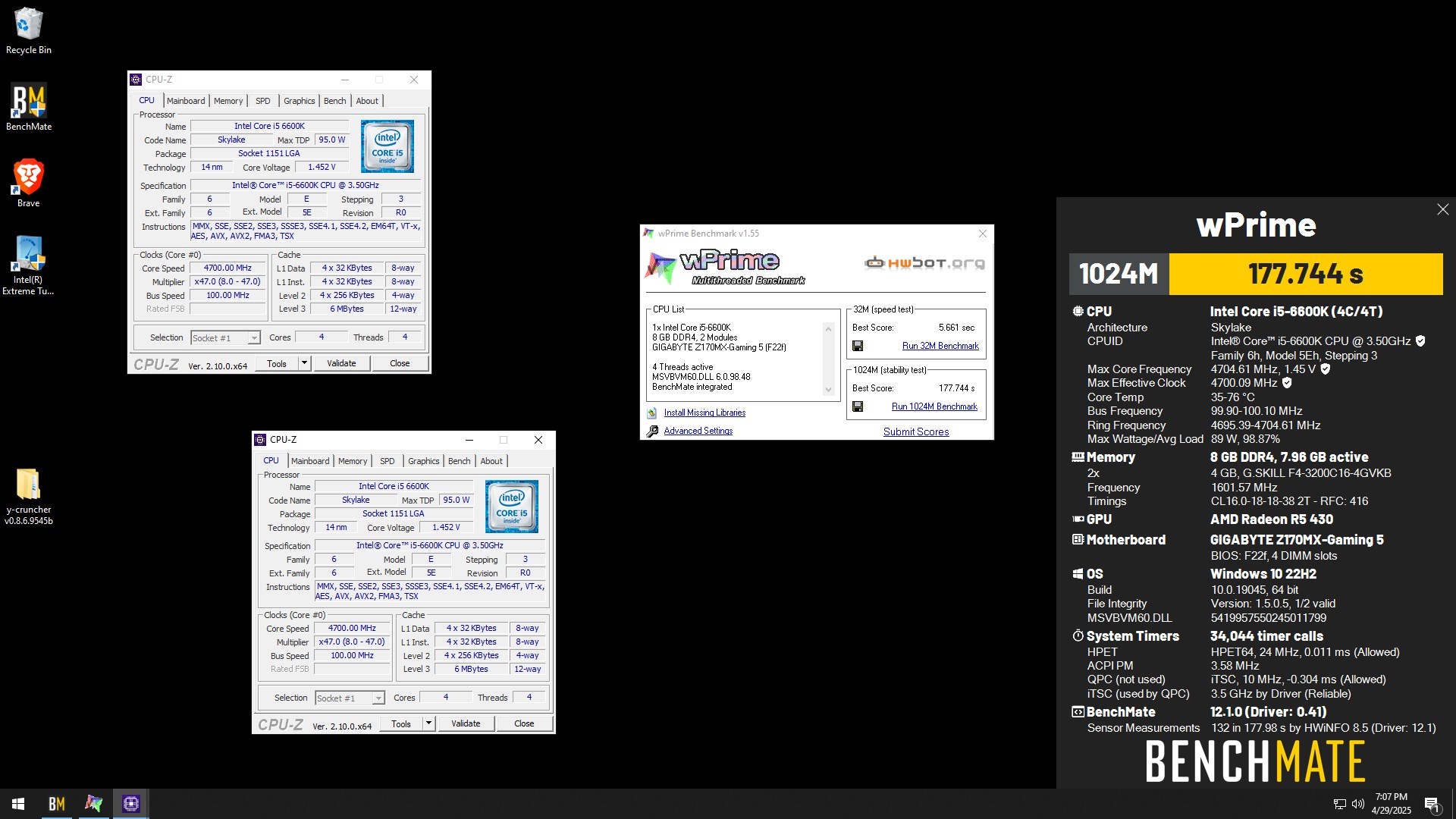This screenshot has width=1456, height=819.
Task: Open Mainboard tab in lower CPU-Z window
Action: click(x=310, y=461)
